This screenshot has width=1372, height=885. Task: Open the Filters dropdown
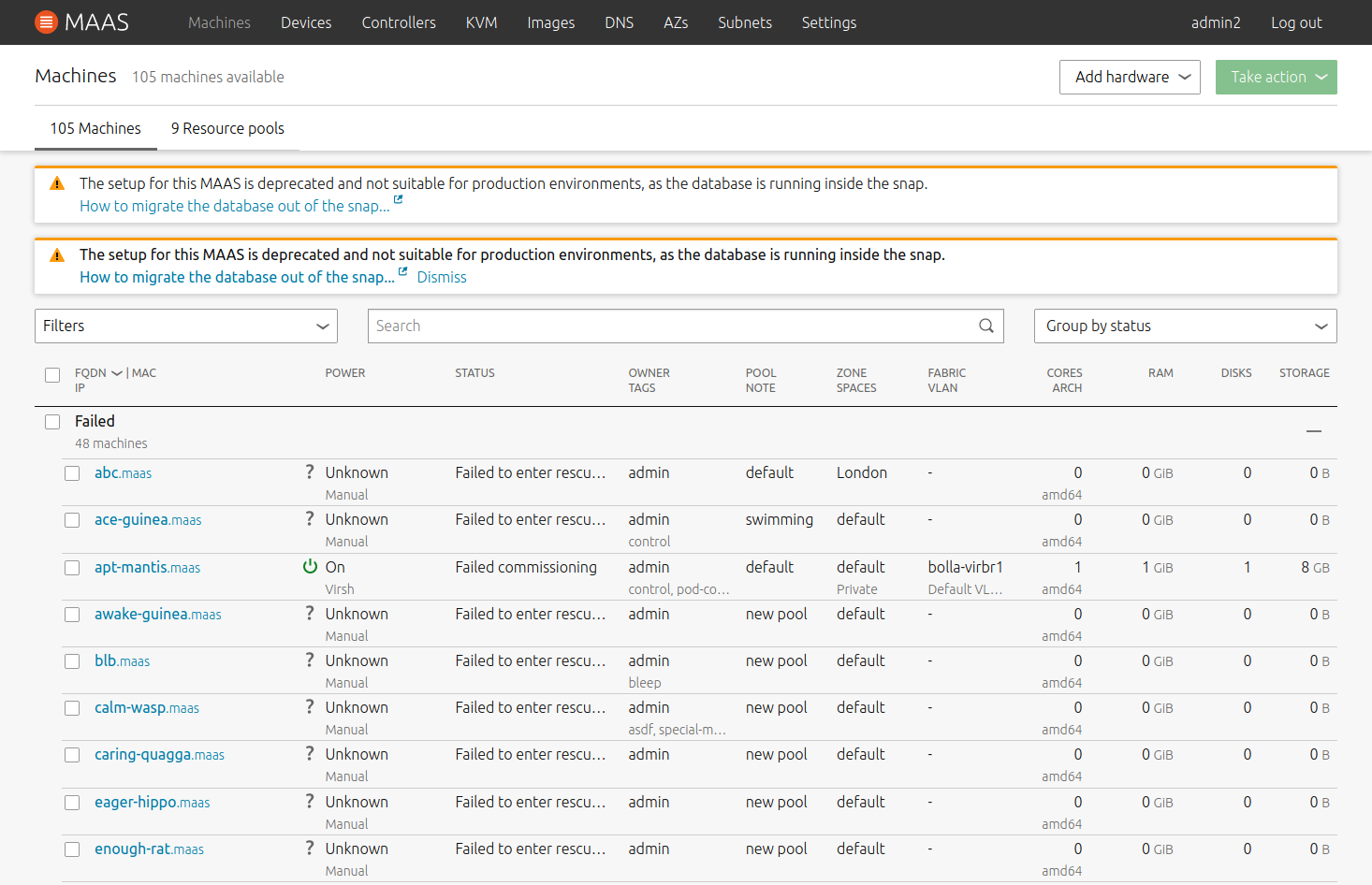(185, 326)
